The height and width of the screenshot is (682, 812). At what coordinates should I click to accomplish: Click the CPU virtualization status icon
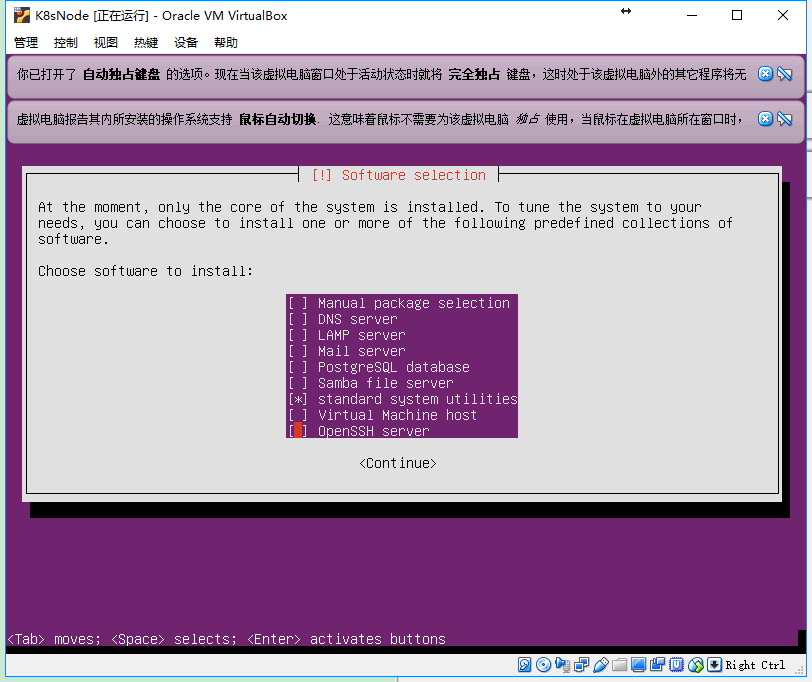point(676,665)
